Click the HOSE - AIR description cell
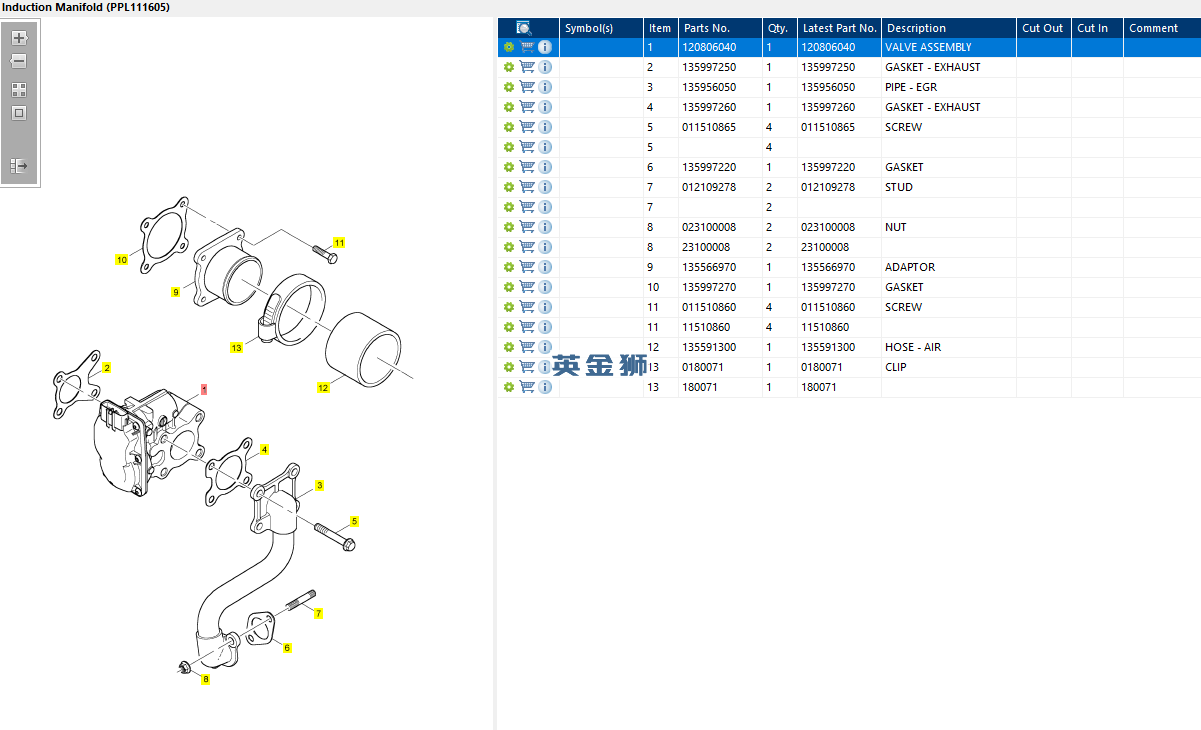 pyautogui.click(x=949, y=347)
